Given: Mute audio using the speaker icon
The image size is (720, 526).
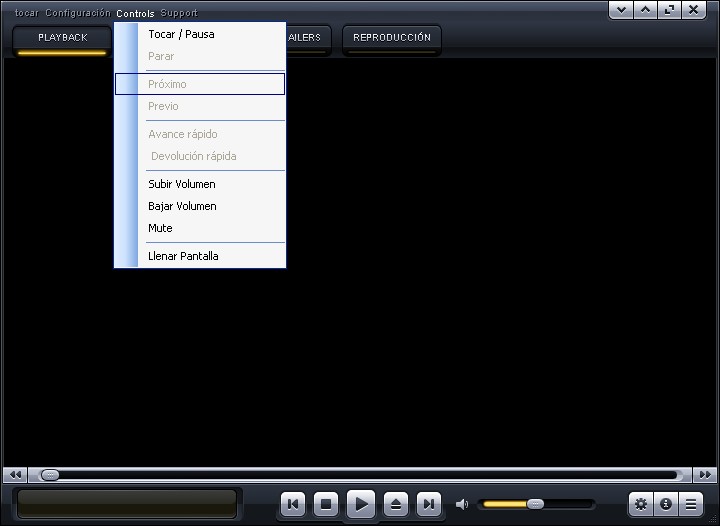Looking at the screenshot, I should (x=462, y=504).
